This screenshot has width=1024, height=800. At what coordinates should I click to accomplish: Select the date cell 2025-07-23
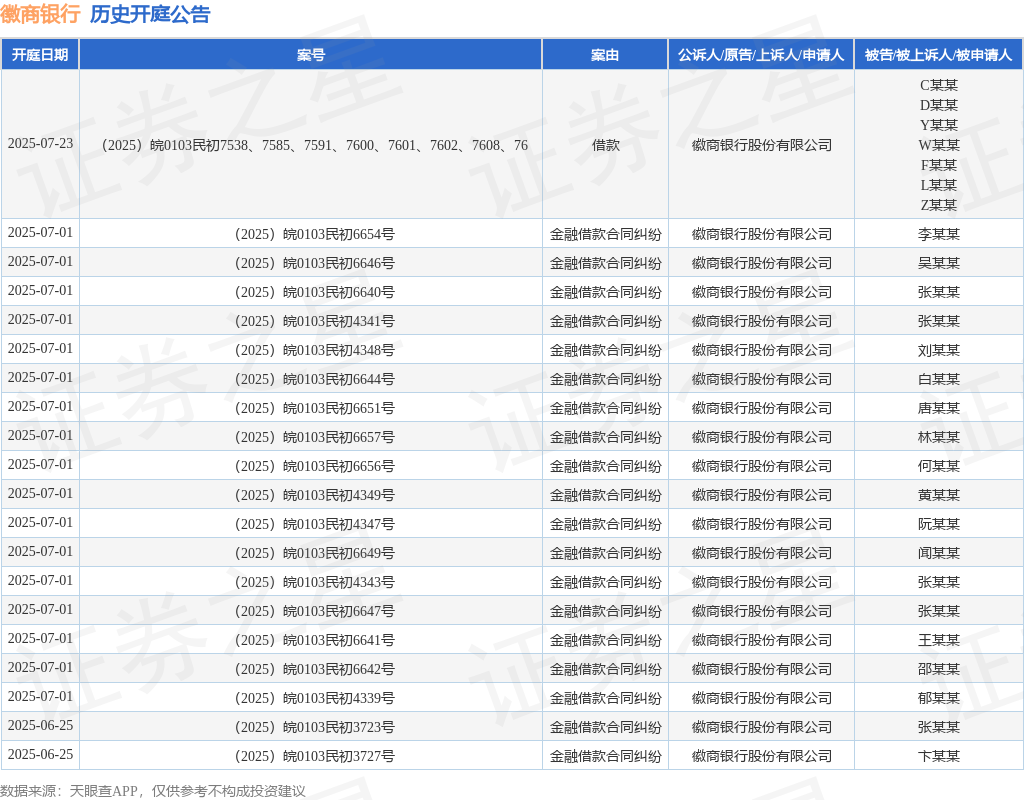[x=40, y=144]
